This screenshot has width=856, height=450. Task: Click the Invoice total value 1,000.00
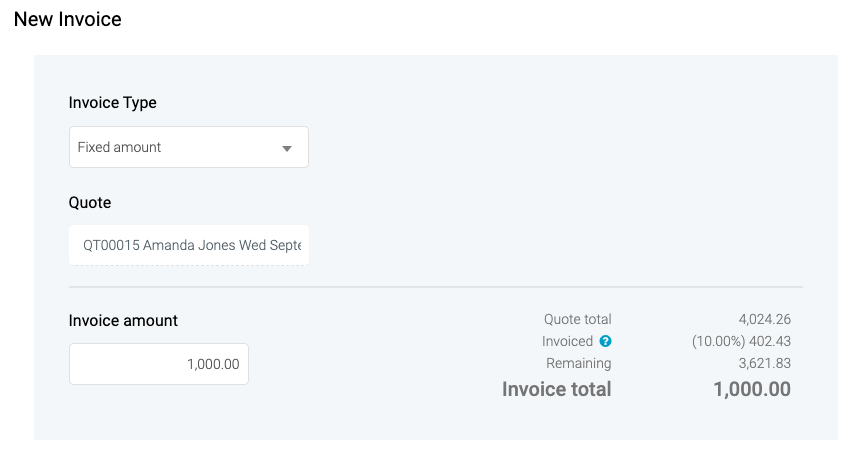(752, 389)
